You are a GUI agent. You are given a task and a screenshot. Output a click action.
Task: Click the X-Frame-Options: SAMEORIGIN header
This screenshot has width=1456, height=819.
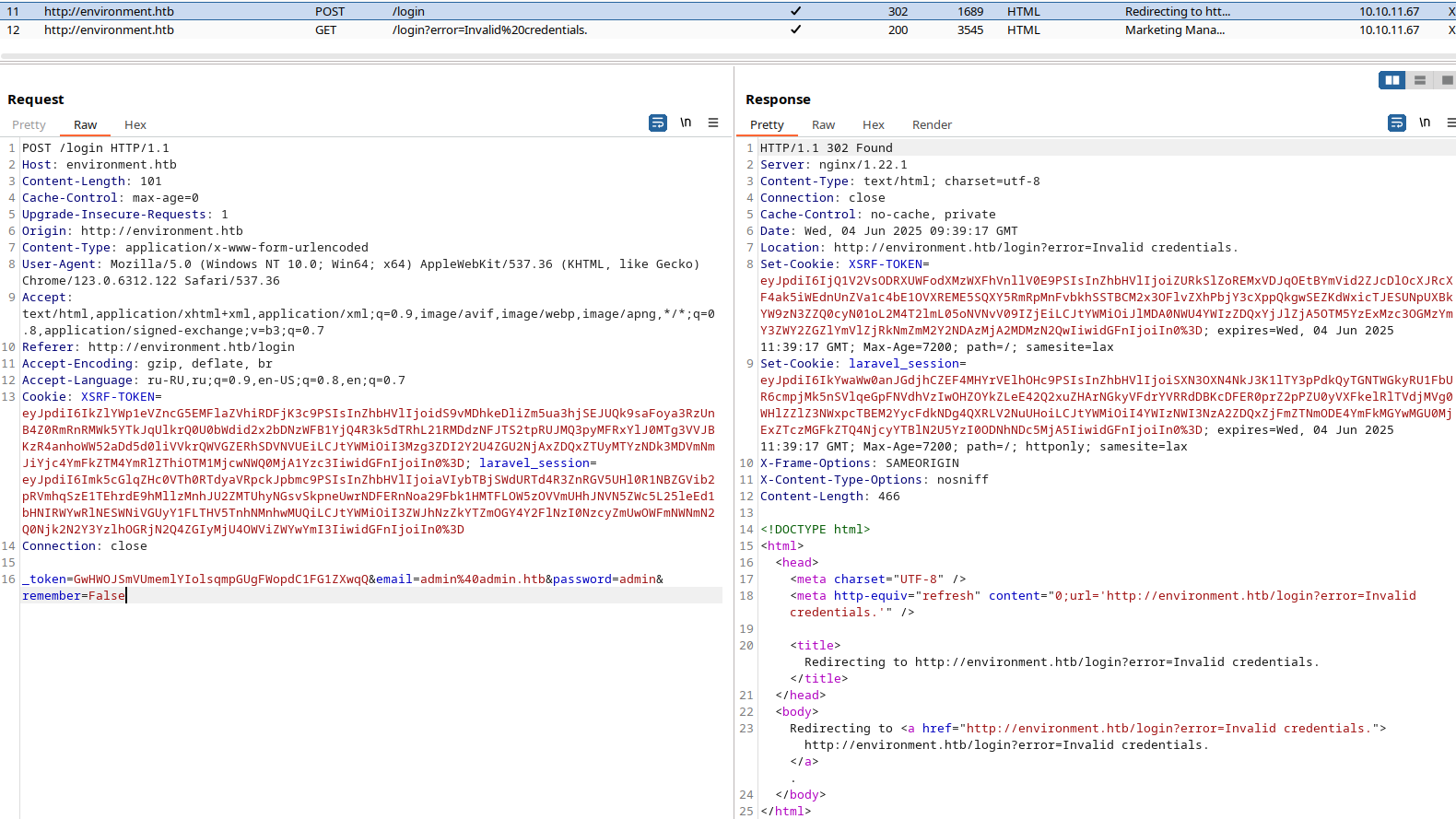point(860,462)
